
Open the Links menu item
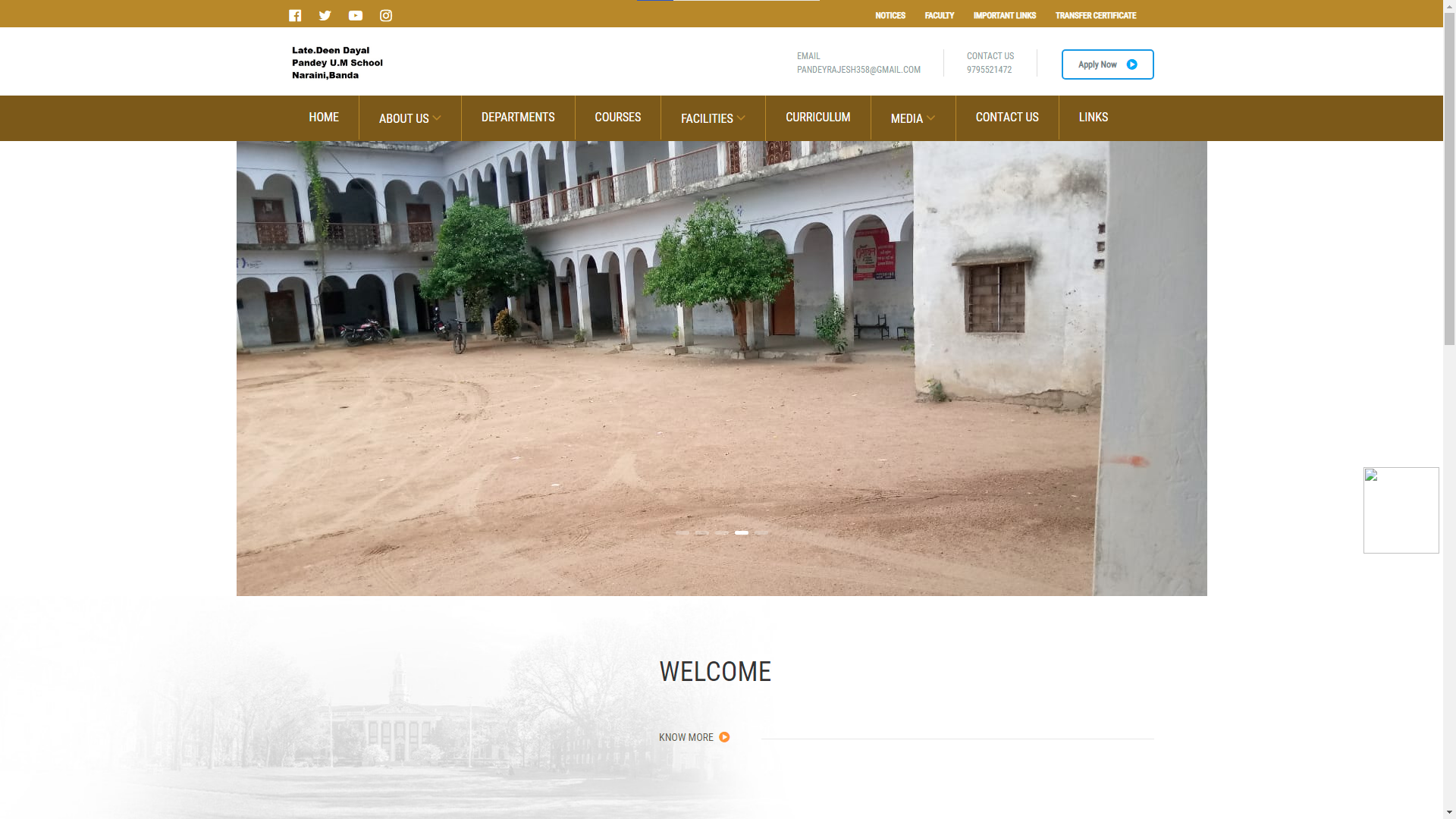[x=1093, y=118]
